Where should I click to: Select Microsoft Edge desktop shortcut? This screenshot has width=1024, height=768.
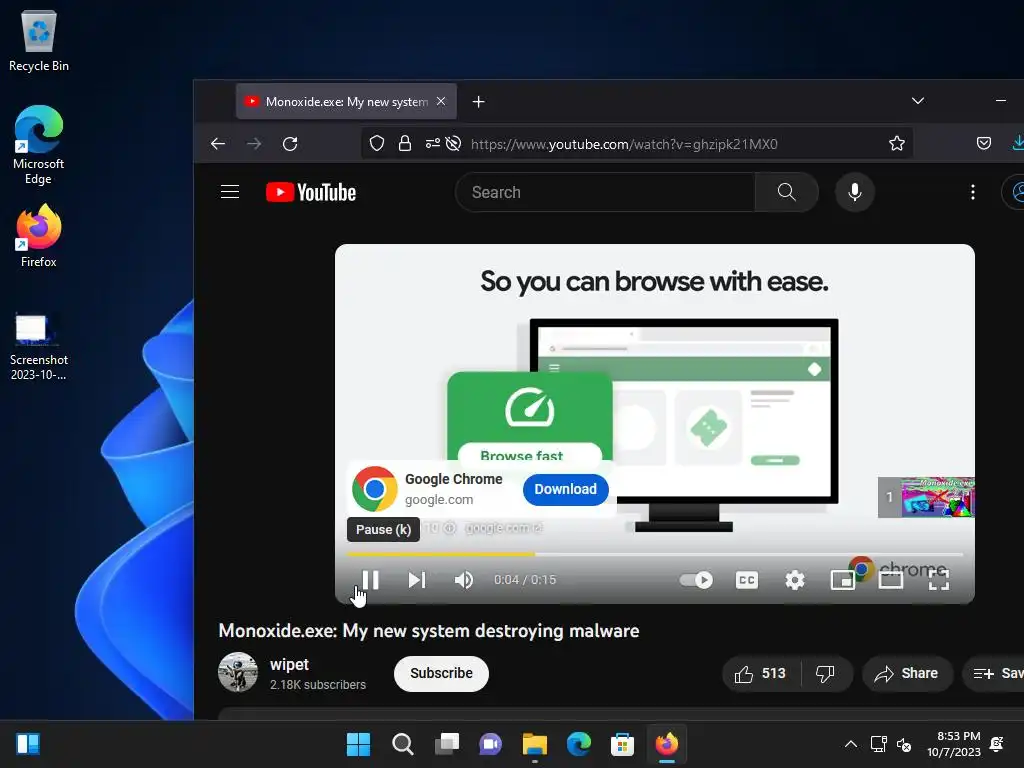[39, 145]
